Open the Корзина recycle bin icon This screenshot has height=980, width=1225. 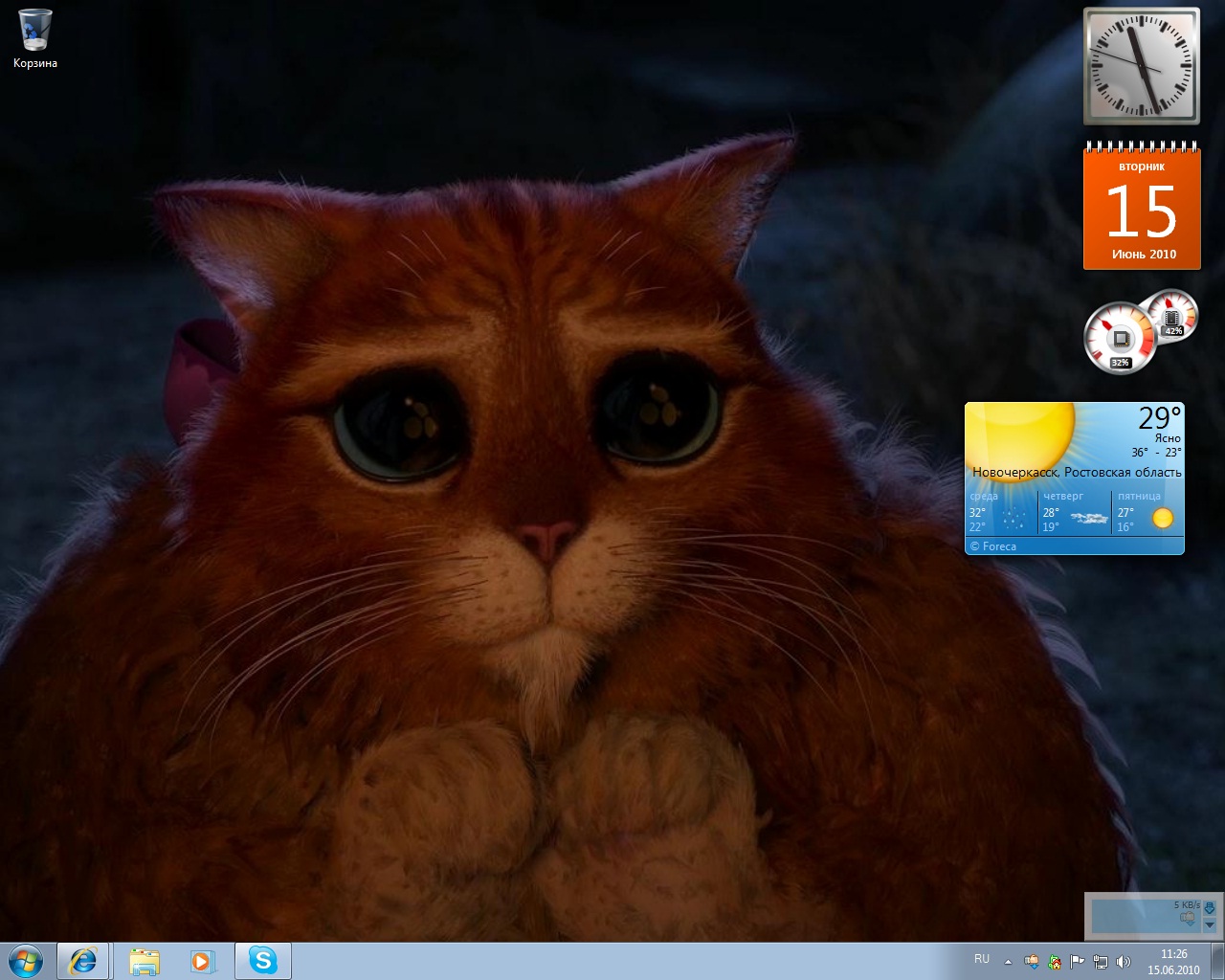coord(35,39)
